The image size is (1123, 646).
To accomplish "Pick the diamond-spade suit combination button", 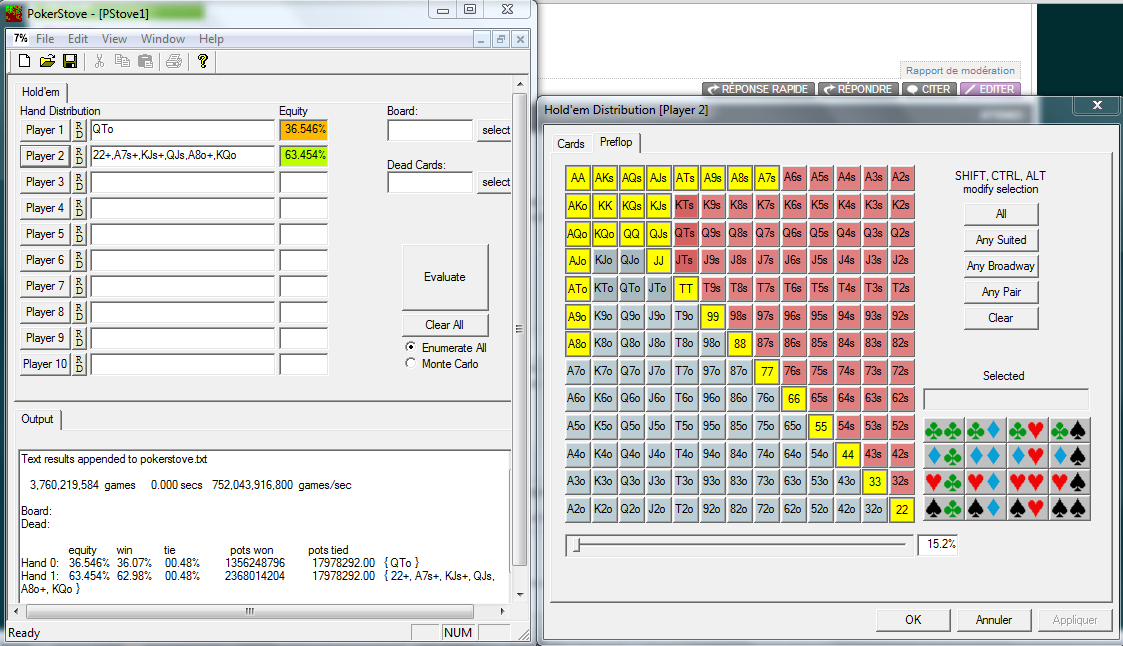I will click(1069, 457).
